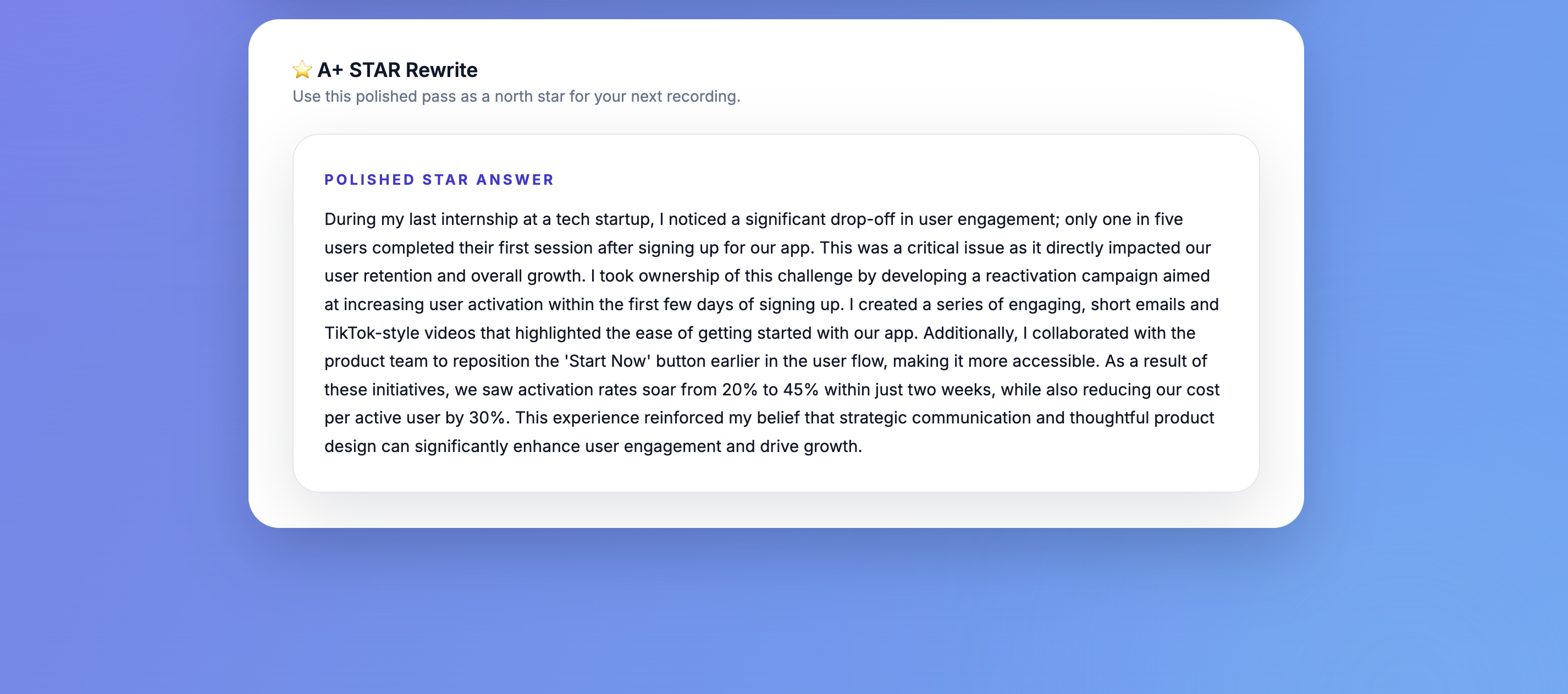Click the word "During" starting the answer

tap(350, 219)
